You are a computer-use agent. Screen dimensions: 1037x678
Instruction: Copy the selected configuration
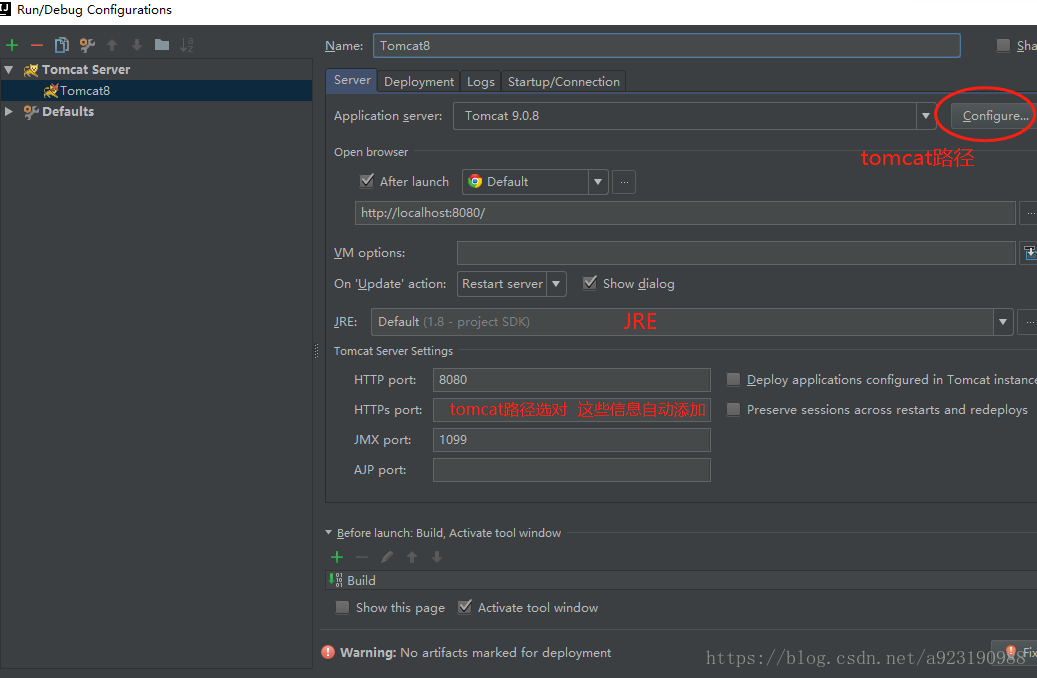[x=62, y=45]
